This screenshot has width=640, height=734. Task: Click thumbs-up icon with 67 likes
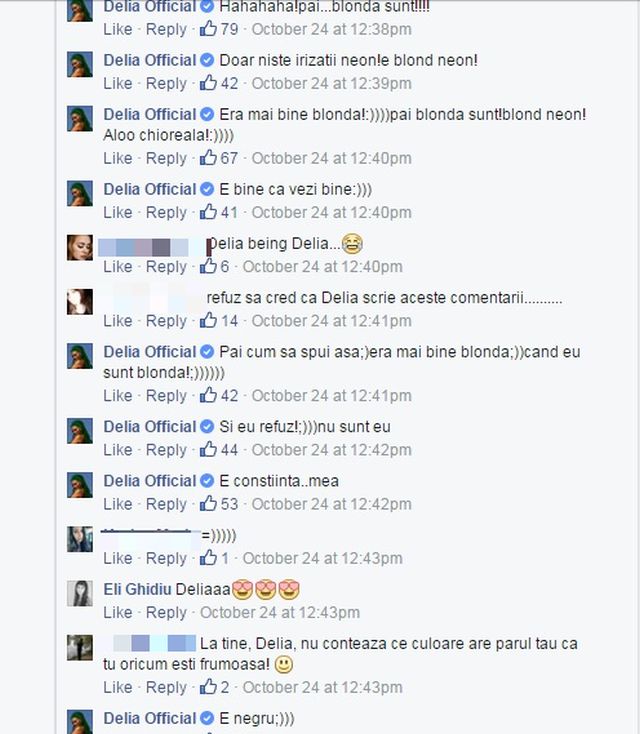coord(208,158)
